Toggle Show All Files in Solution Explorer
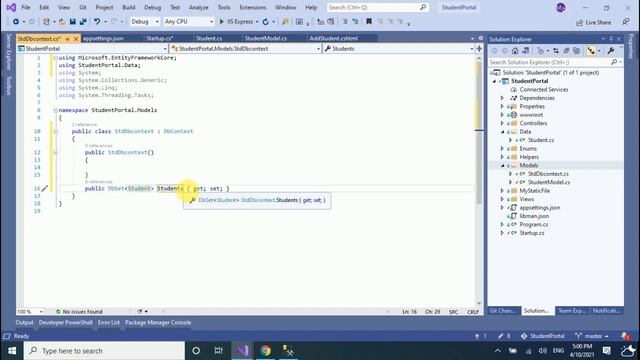This screenshot has width=640, height=360. pyautogui.click(x=576, y=51)
